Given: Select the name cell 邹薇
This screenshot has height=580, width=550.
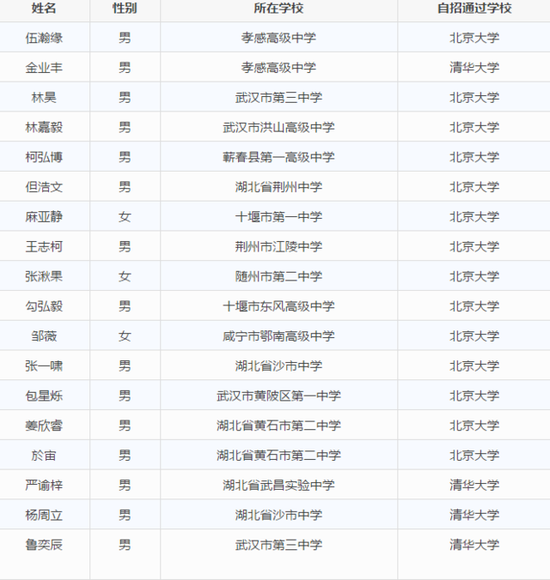Looking at the screenshot, I should click(x=44, y=336).
